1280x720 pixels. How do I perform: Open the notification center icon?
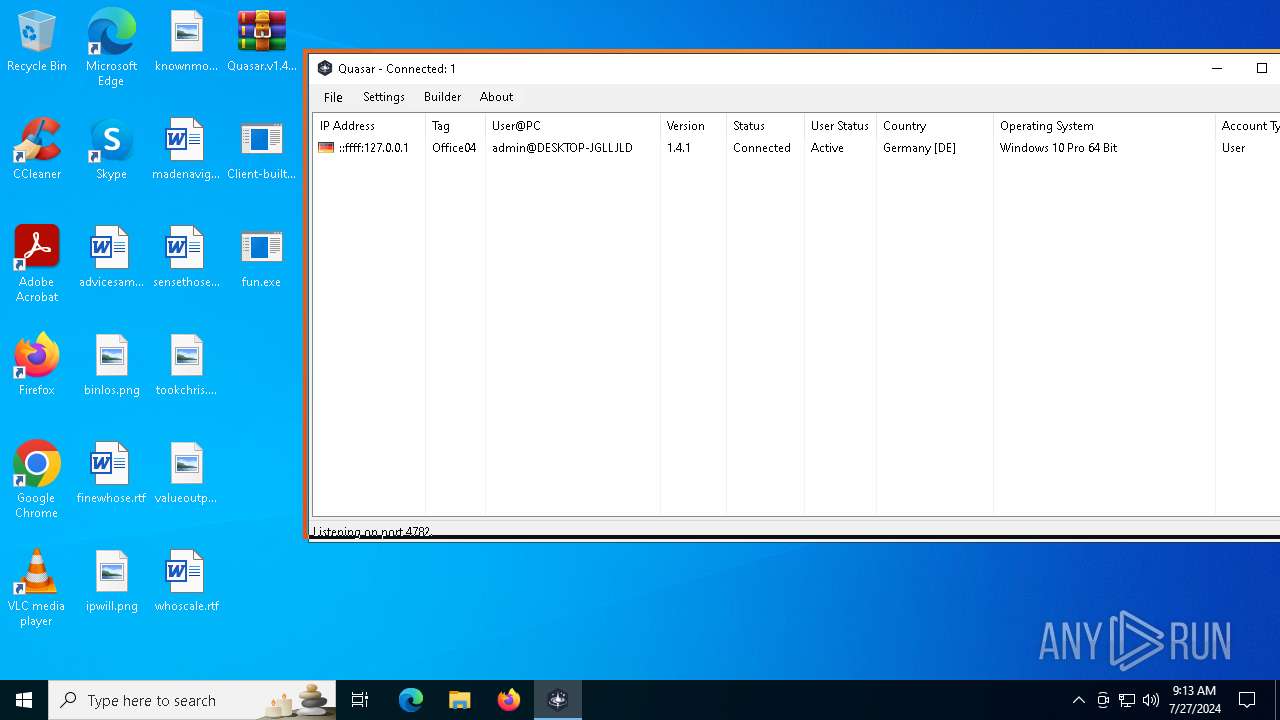(1247, 700)
